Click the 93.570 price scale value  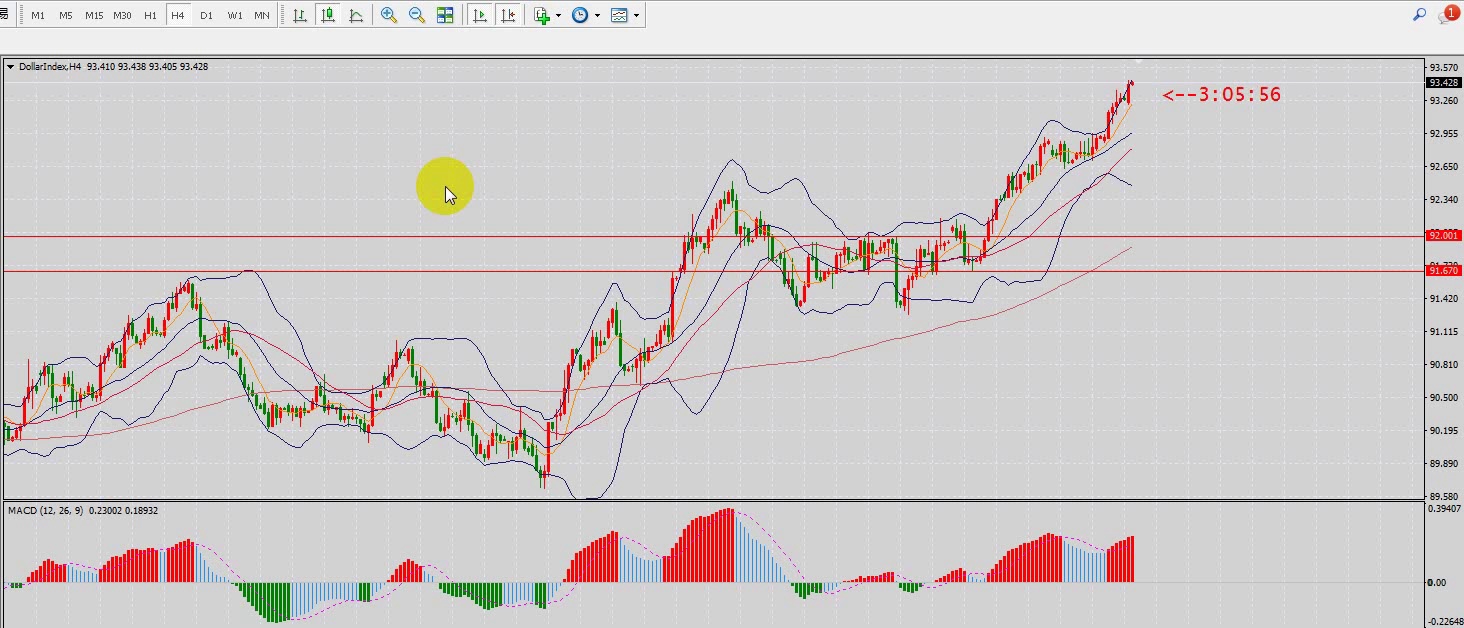[1444, 68]
